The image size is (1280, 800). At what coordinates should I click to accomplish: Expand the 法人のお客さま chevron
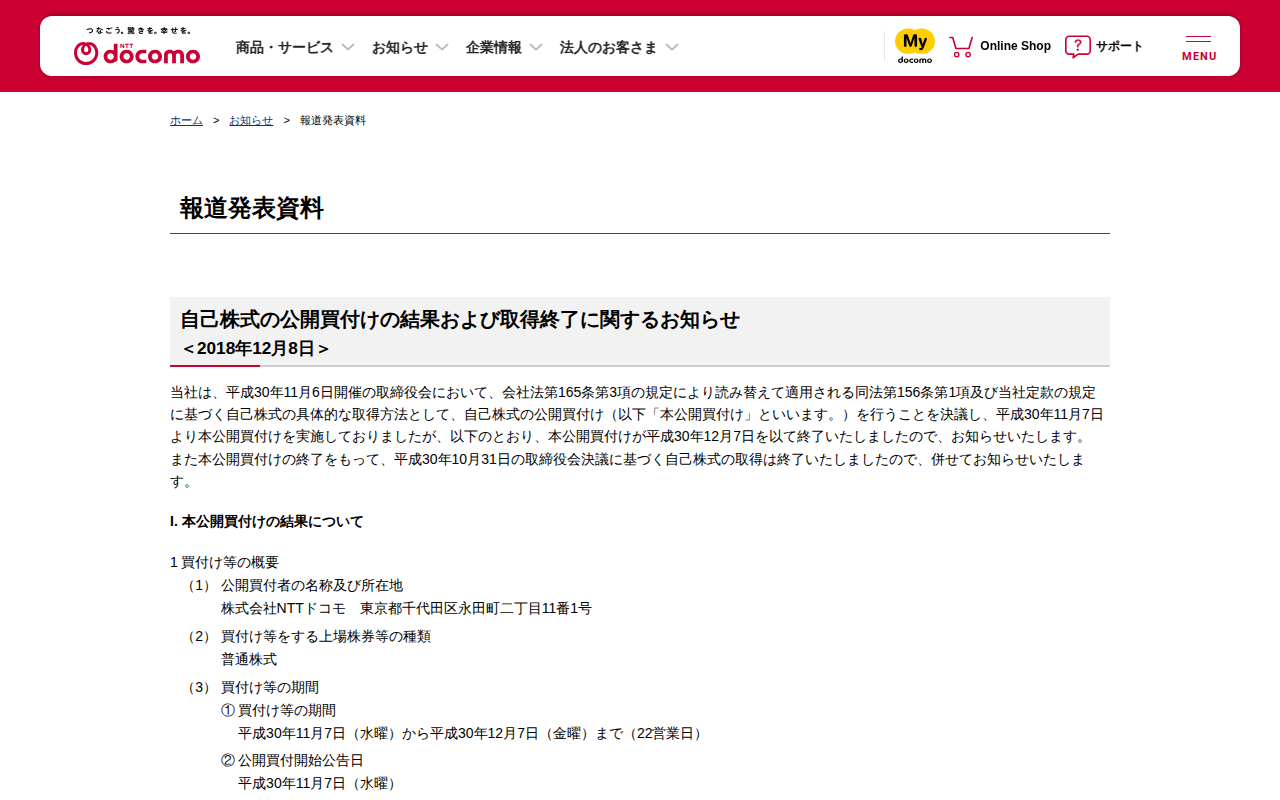(x=672, y=47)
